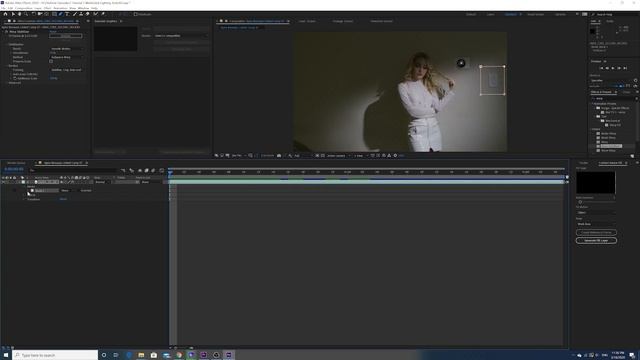Click the Warp Stabilizer Reset link

(53, 31)
